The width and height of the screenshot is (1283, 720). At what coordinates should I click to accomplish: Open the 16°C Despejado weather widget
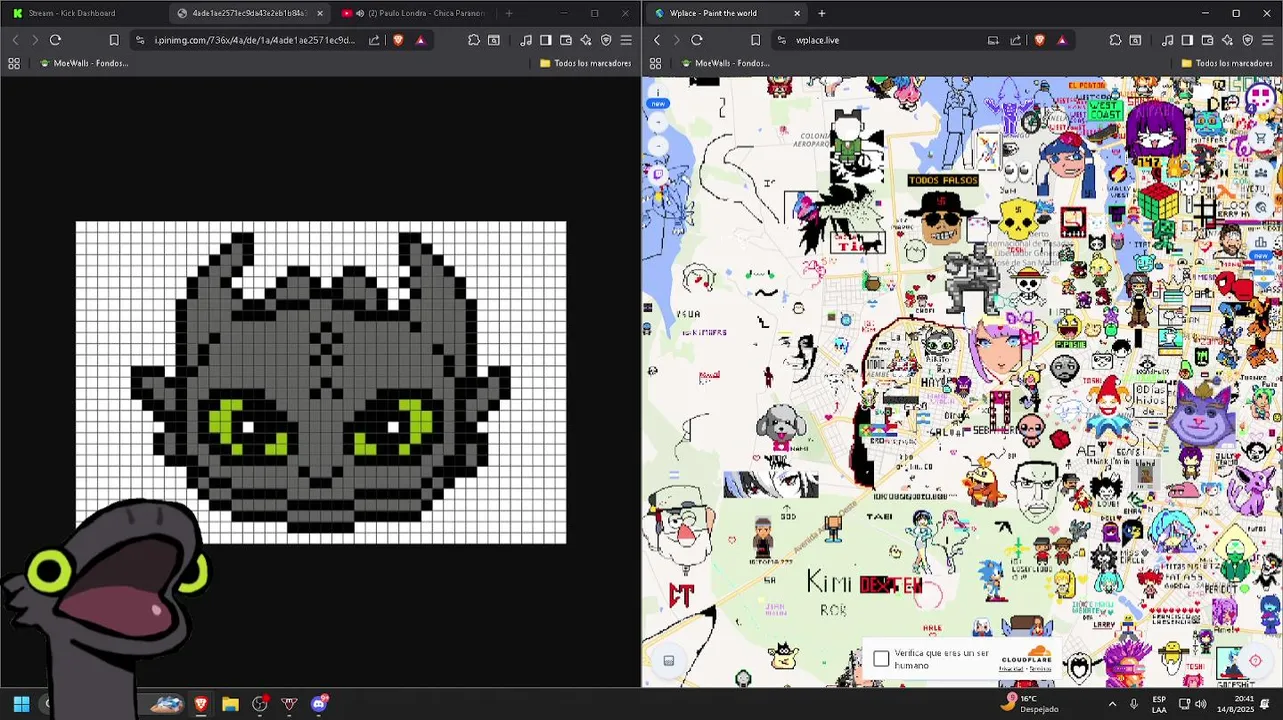point(1032,704)
